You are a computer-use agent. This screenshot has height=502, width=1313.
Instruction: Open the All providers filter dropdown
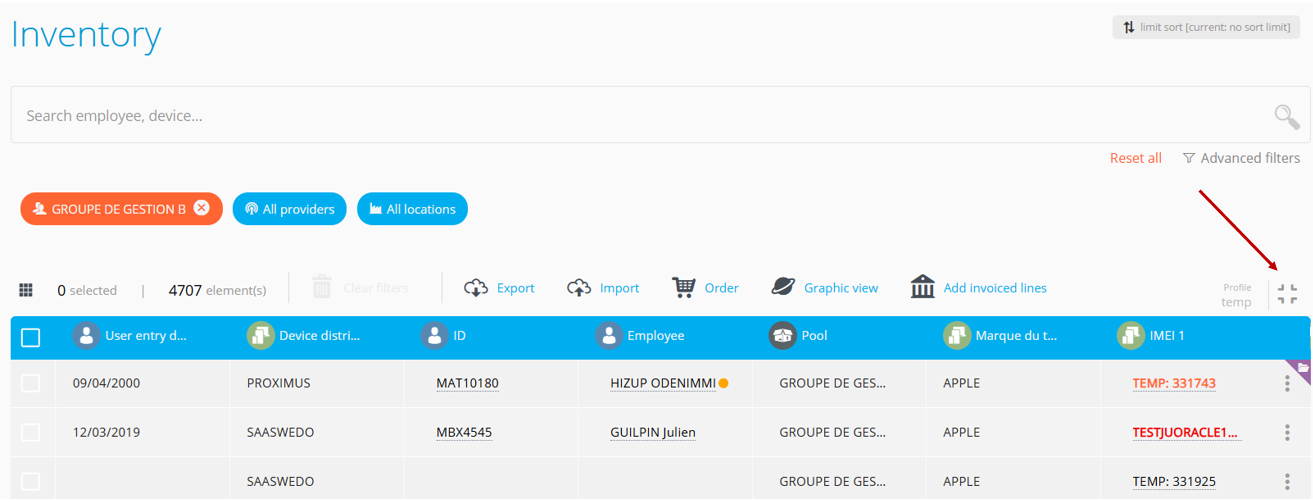tap(290, 209)
